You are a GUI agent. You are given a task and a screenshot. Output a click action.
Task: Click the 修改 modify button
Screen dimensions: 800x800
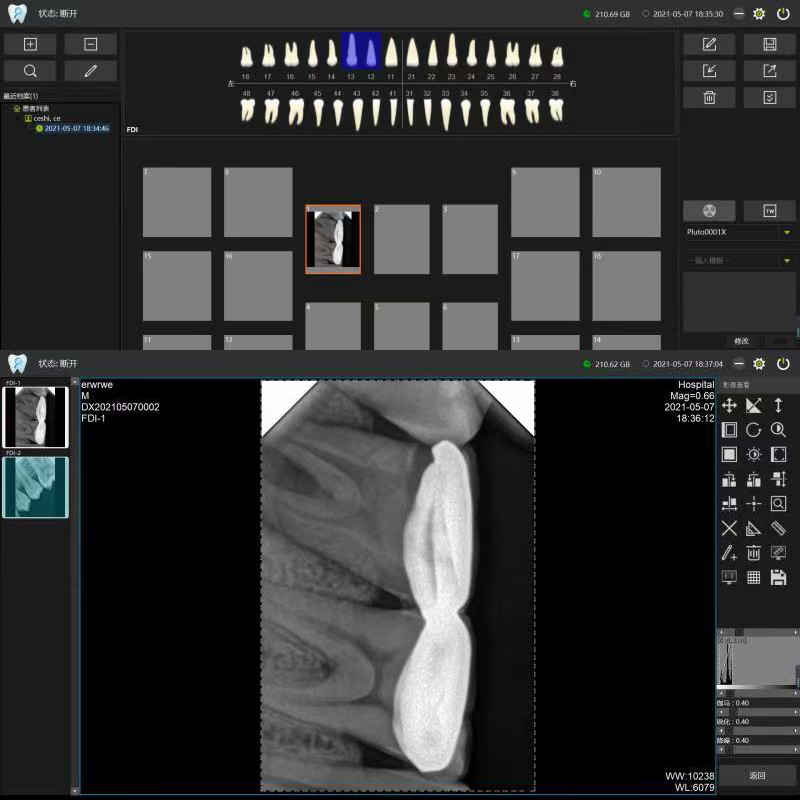click(x=741, y=341)
